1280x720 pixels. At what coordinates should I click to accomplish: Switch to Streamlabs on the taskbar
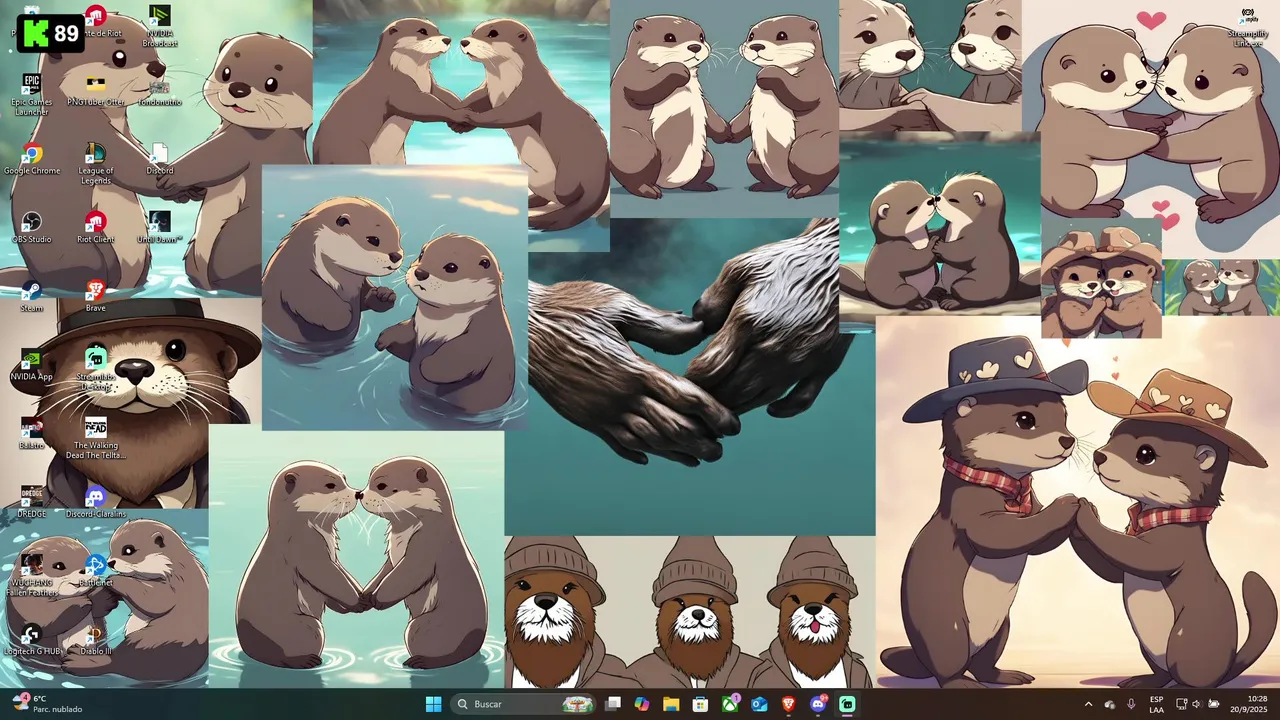[x=847, y=704]
